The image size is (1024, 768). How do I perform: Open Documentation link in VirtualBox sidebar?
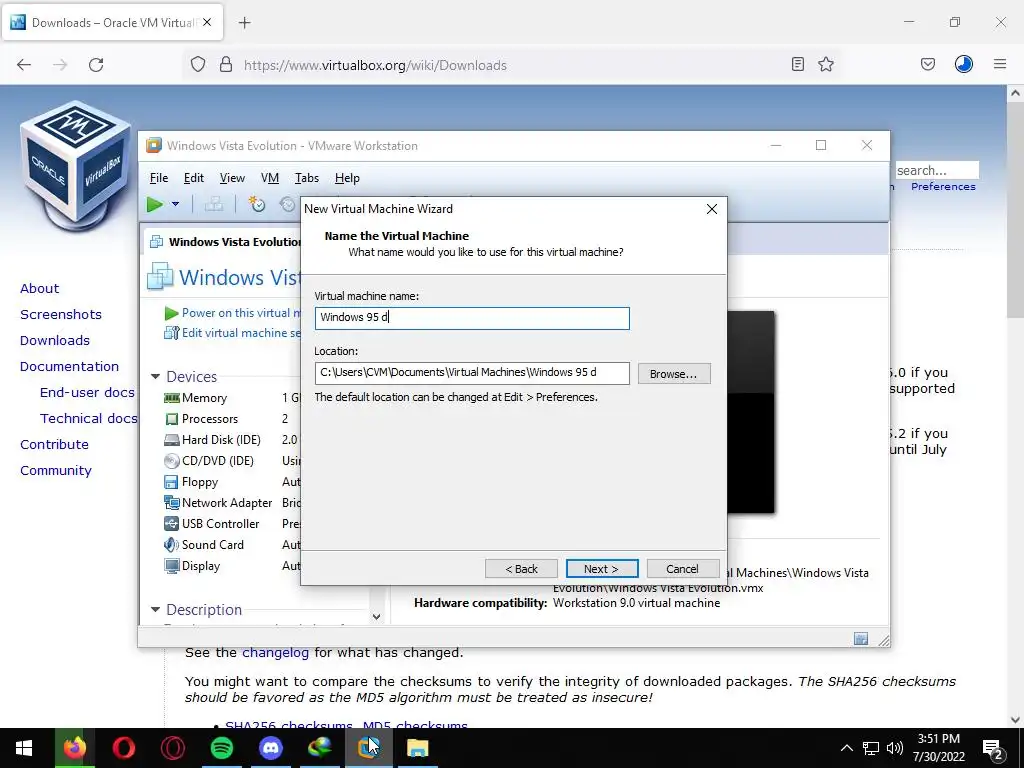[69, 366]
